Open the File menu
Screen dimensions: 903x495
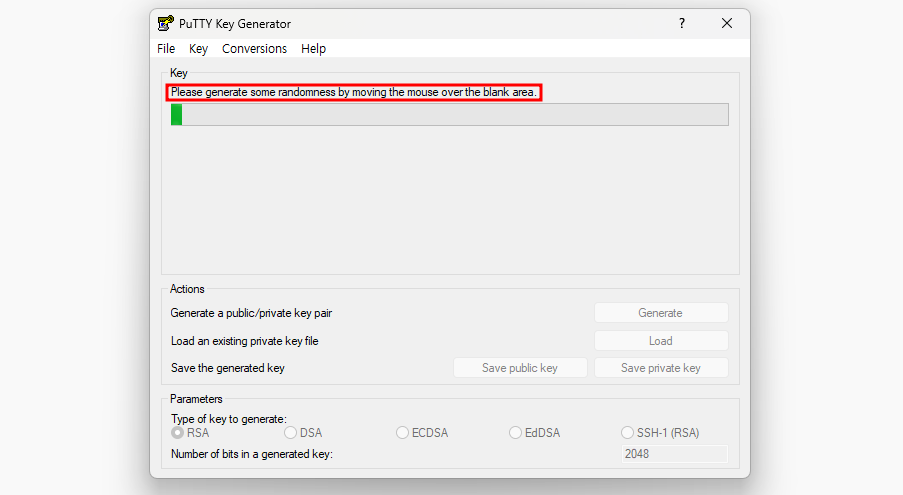pyautogui.click(x=166, y=49)
